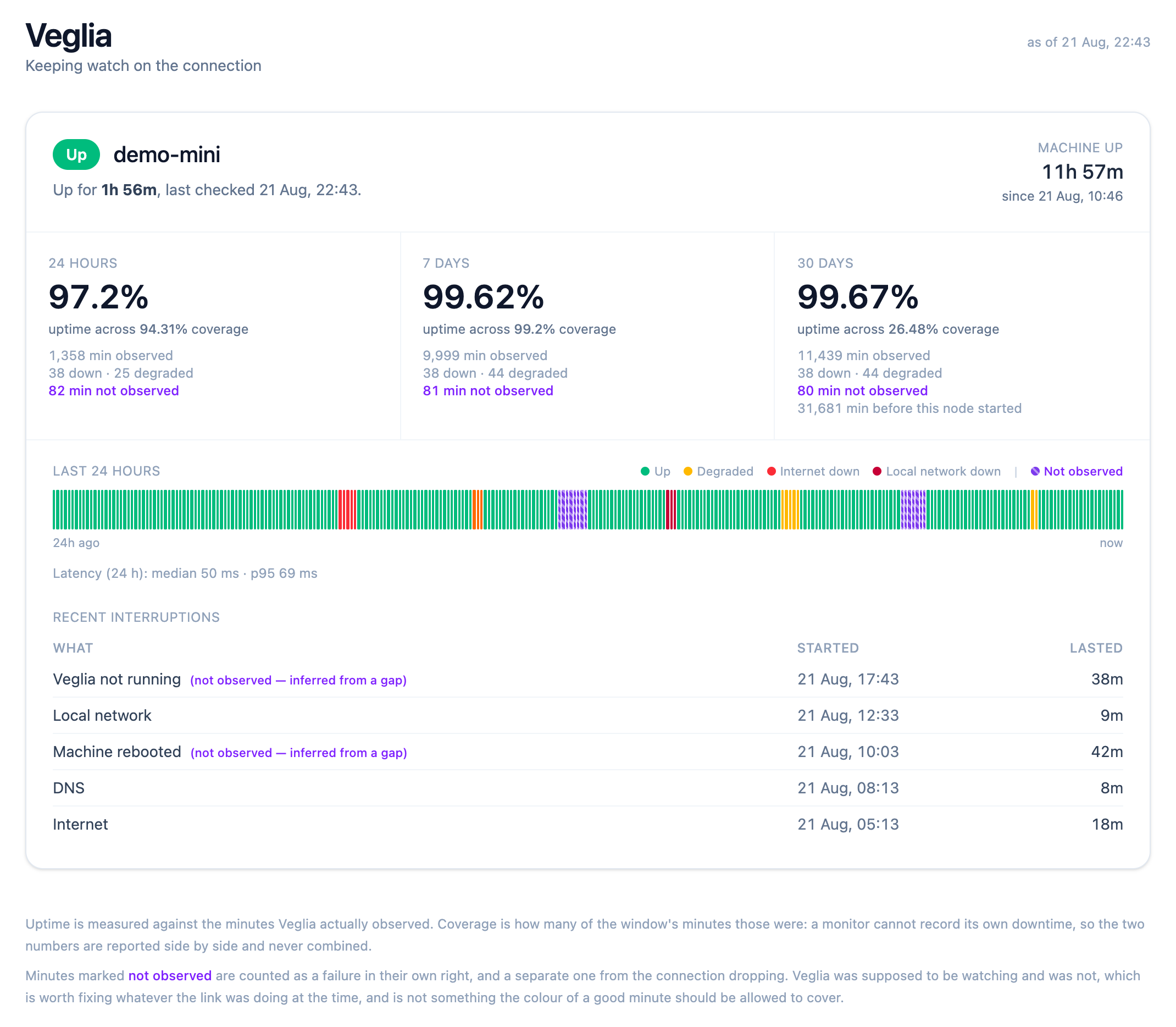Click '82 min not observed' in 24 Hours

pos(114,391)
